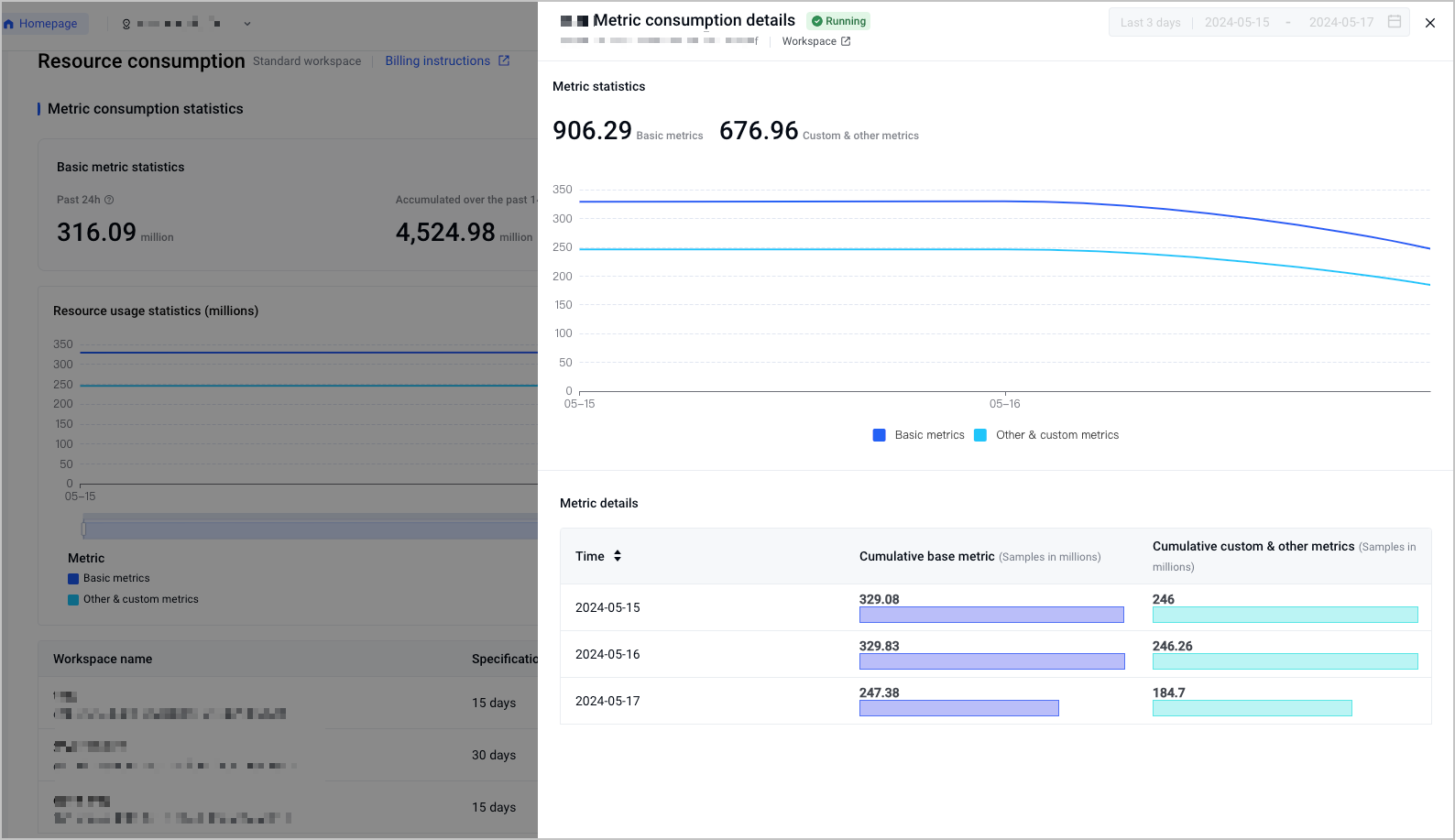Viewport: 1455px width, 840px height.
Task: Click the Past 24h help question icon
Action: click(109, 200)
